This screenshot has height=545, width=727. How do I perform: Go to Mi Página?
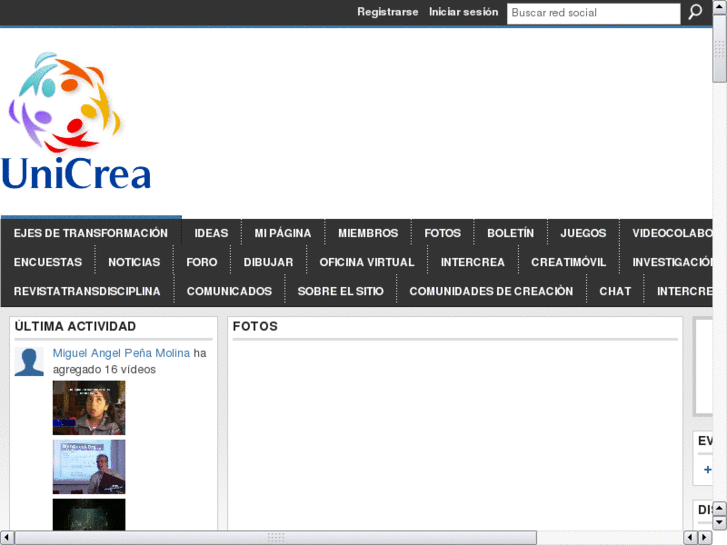[x=282, y=233]
